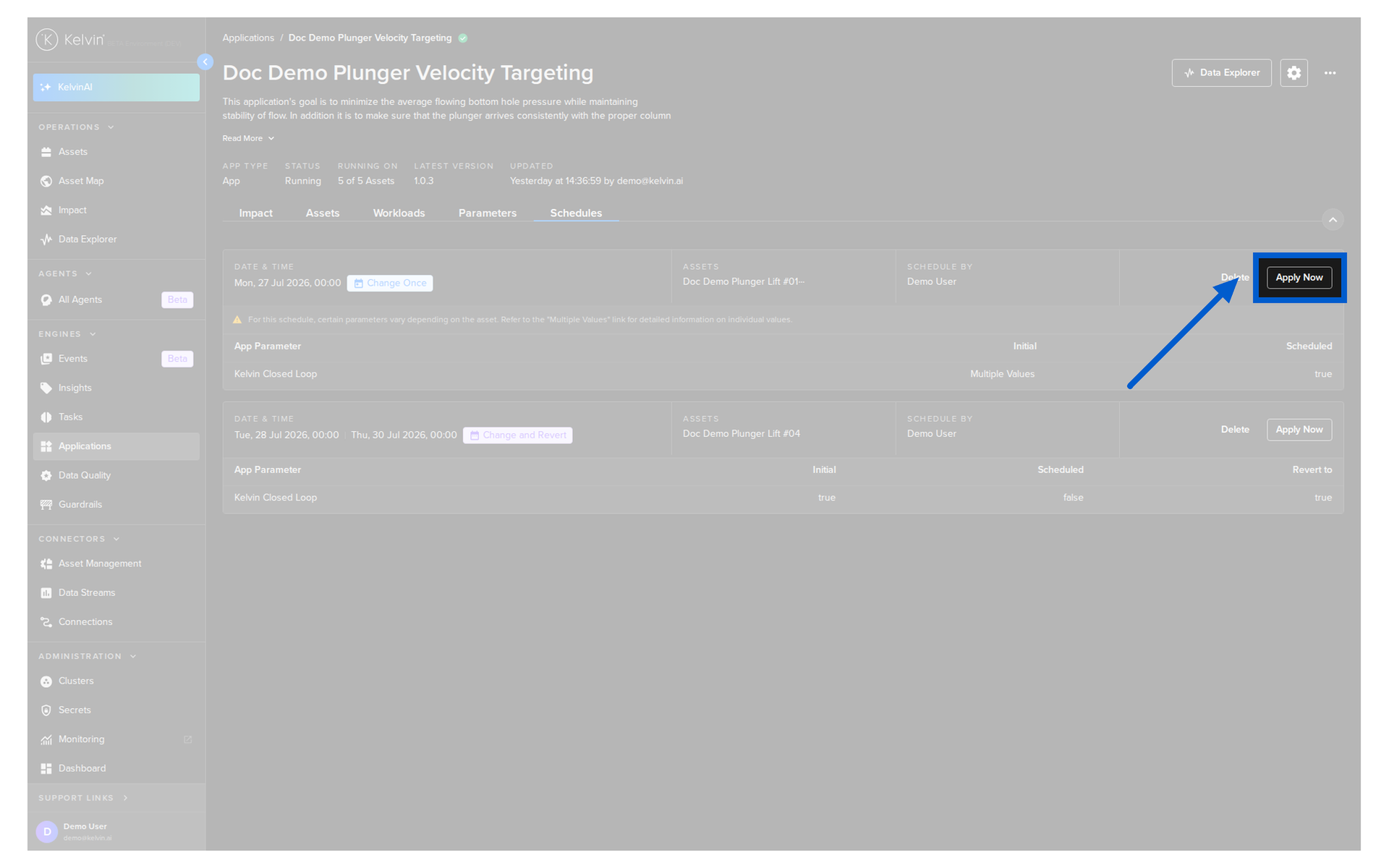The width and height of the screenshot is (1389, 868).
Task: Open Secrets shield icon
Action: [x=46, y=710]
